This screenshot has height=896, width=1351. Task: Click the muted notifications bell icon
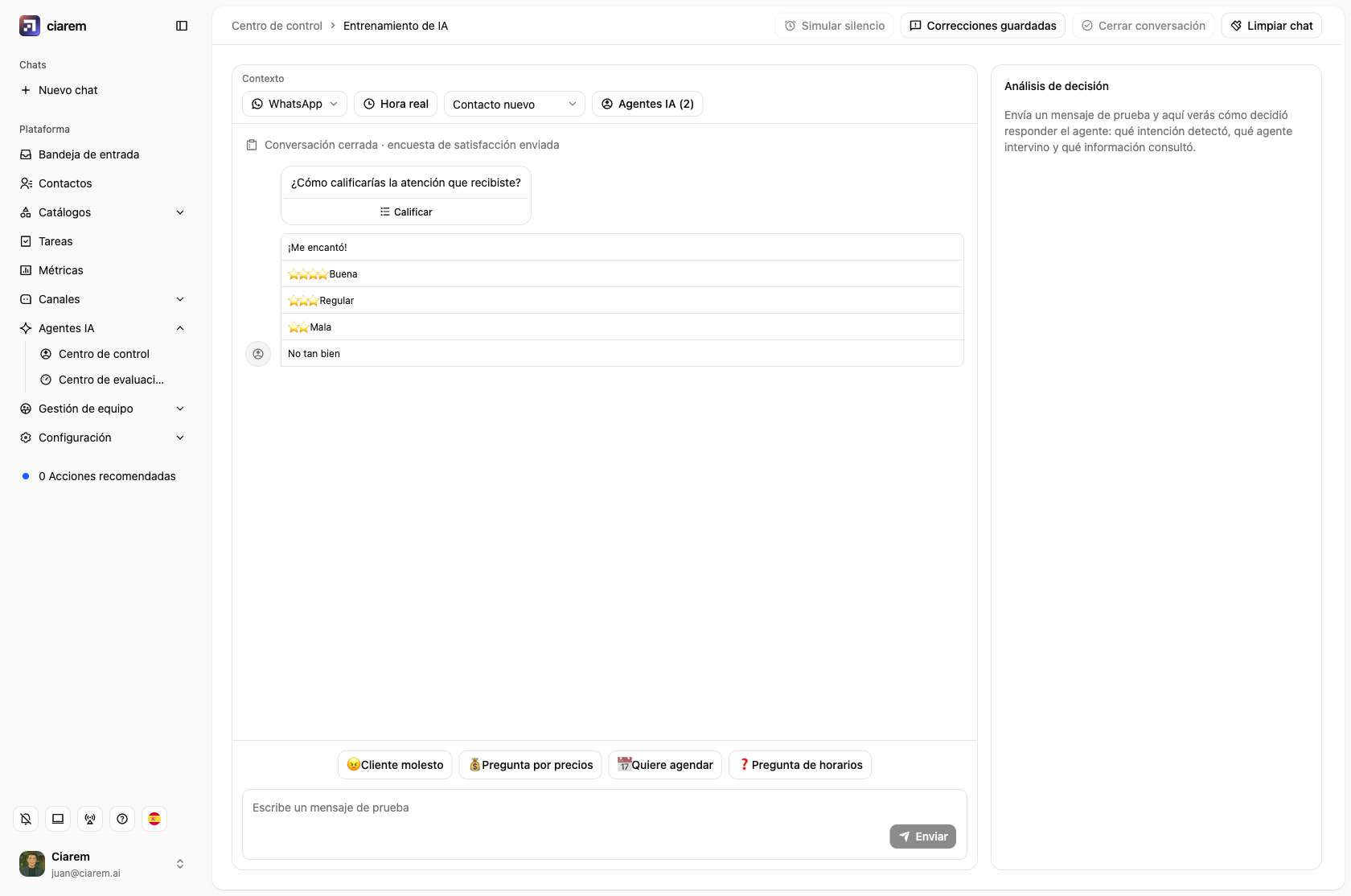(26, 819)
